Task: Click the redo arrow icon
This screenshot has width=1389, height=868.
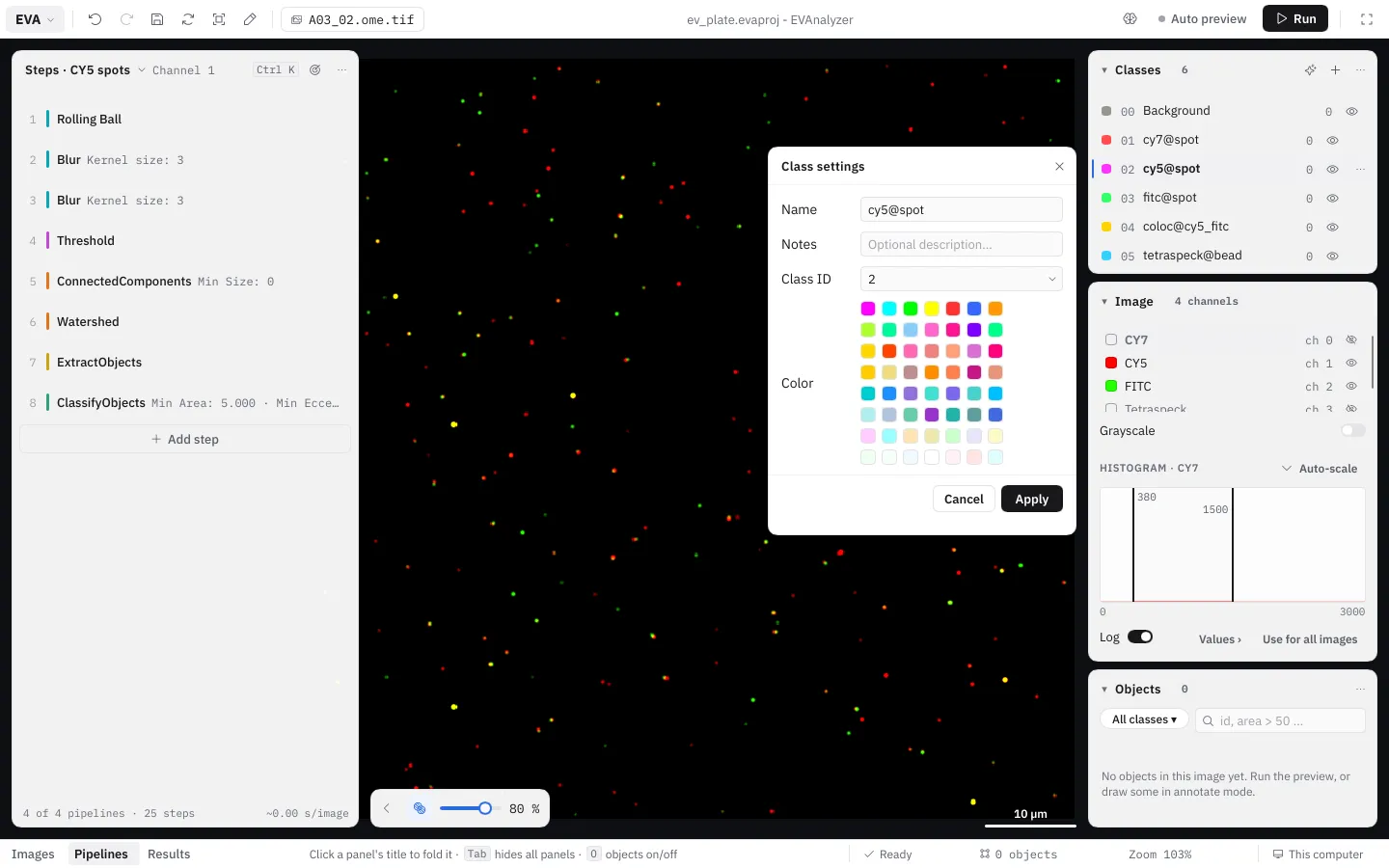Action: (126, 19)
